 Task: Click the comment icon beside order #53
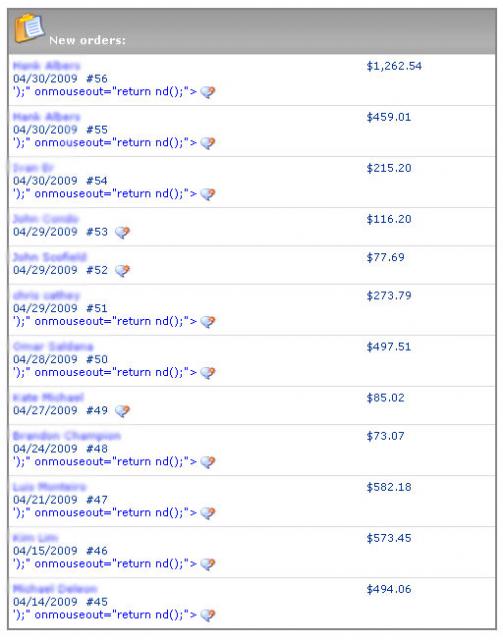(x=122, y=233)
